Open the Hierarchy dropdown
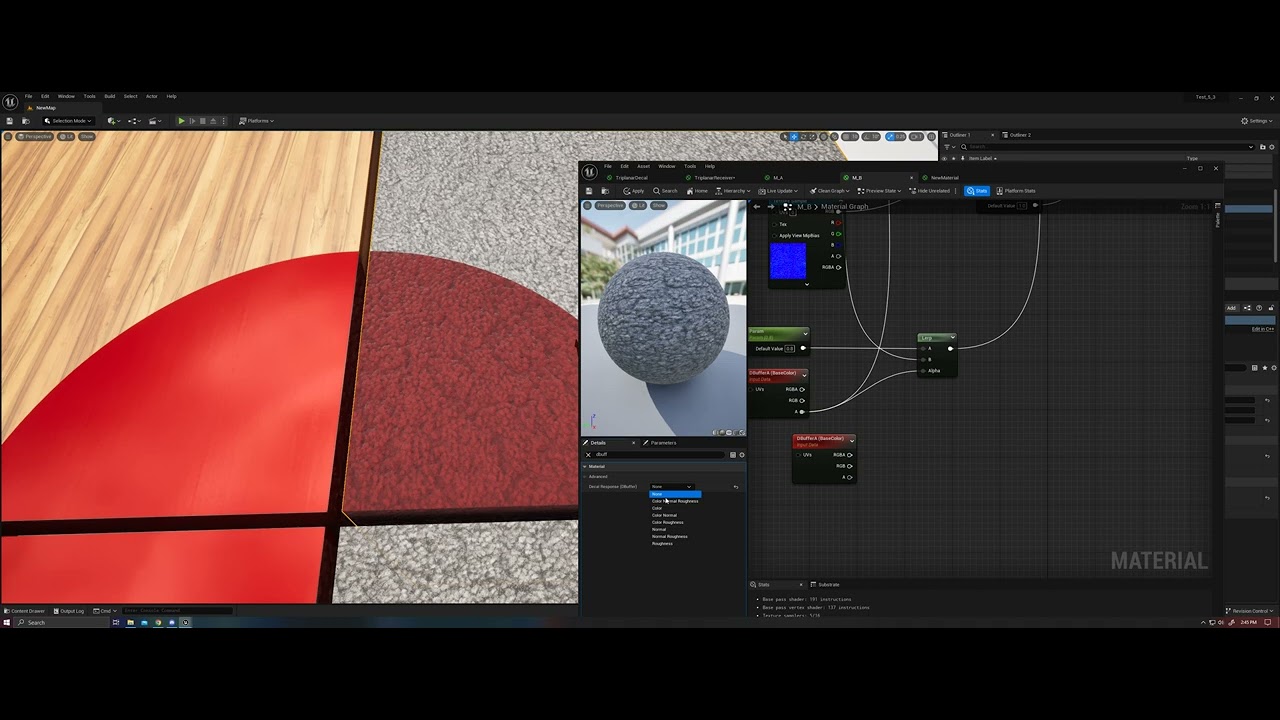The height and width of the screenshot is (720, 1280). pyautogui.click(x=733, y=191)
